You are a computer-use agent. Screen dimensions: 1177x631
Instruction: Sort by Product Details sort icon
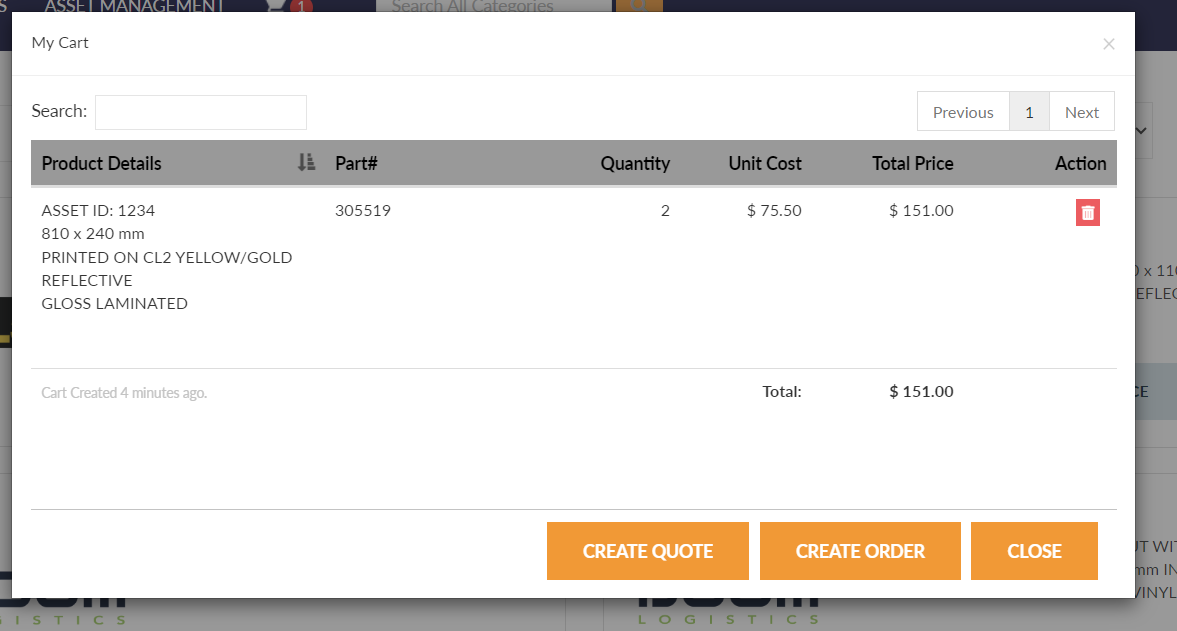pyautogui.click(x=306, y=162)
